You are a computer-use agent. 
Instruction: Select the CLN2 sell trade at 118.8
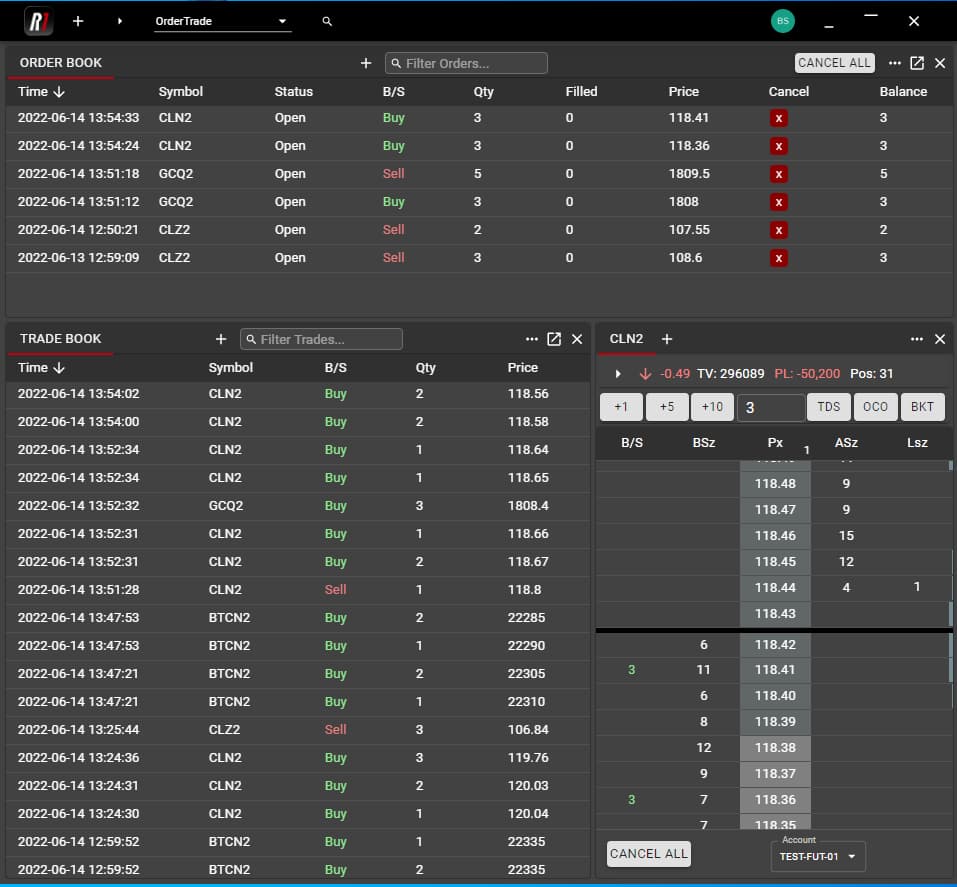click(x=298, y=590)
